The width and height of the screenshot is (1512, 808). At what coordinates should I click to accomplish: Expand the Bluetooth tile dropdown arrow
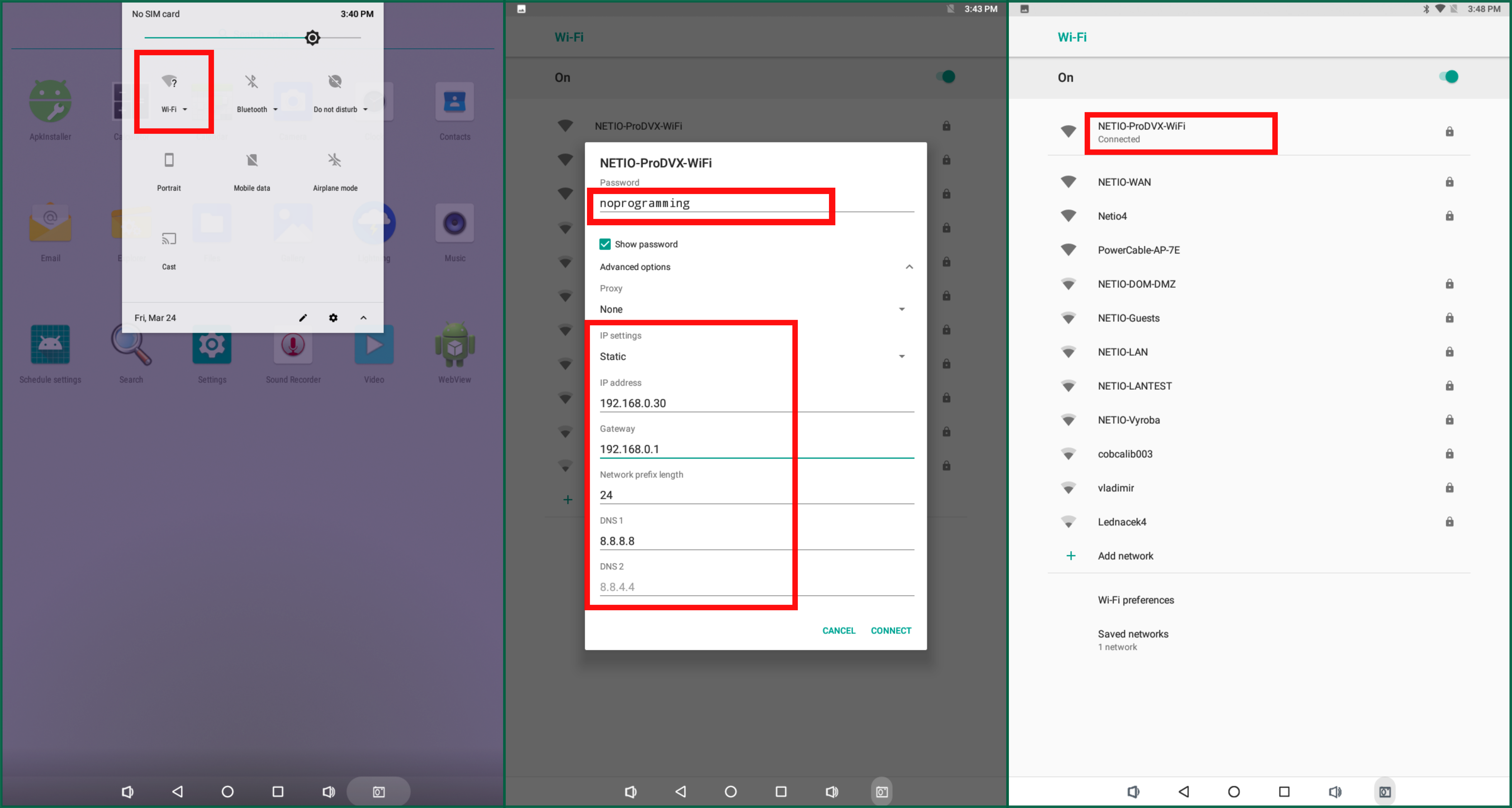[275, 109]
